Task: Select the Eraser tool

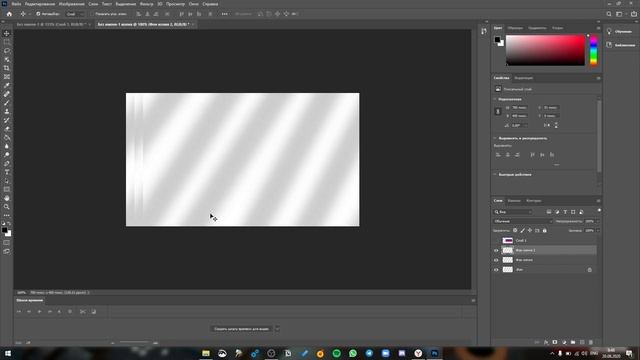Action: pos(7,129)
